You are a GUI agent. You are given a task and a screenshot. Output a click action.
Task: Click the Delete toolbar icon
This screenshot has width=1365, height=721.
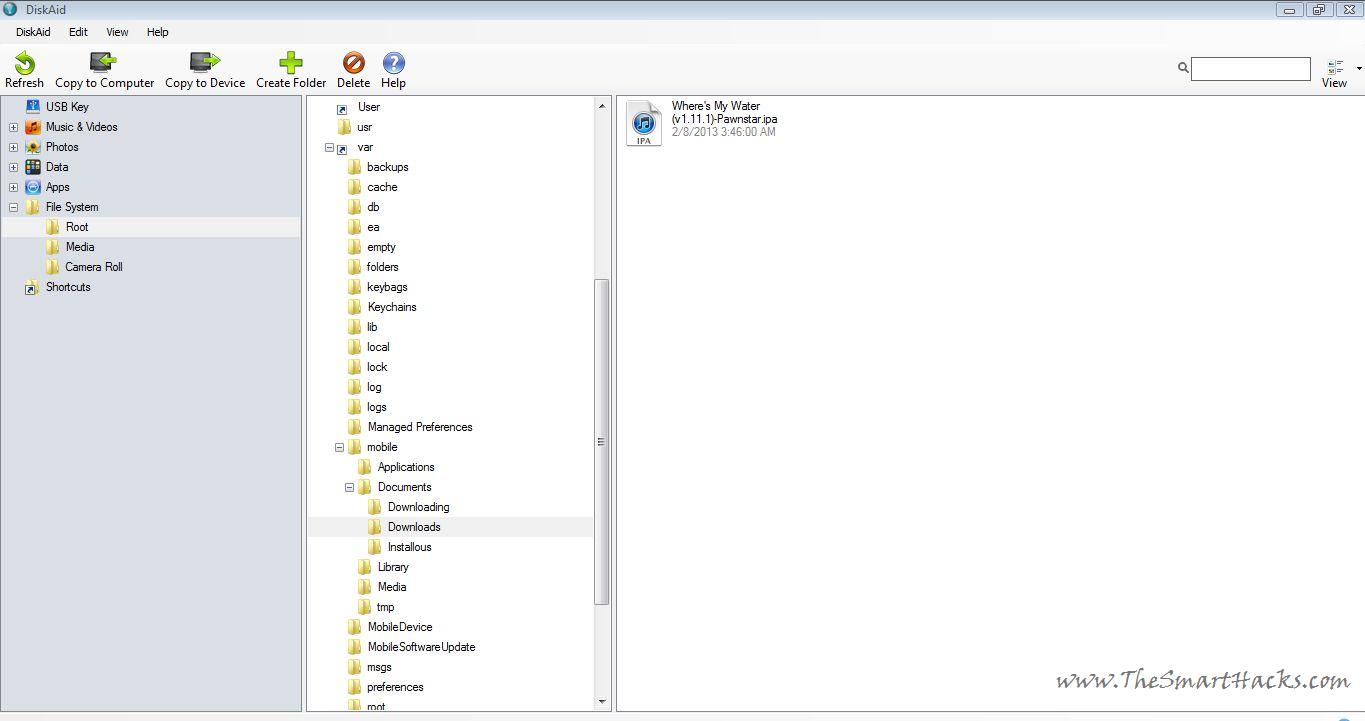pos(353,64)
